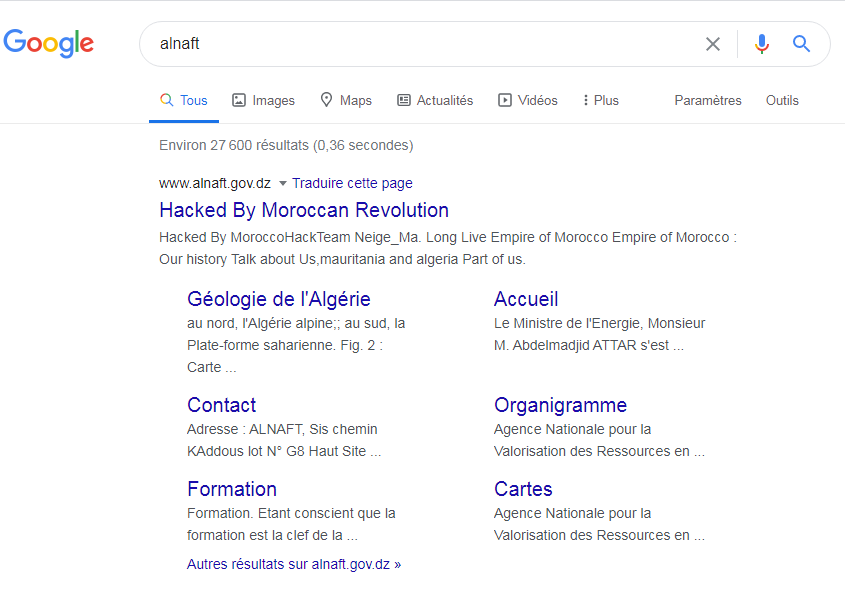845x595 pixels.
Task: Open the Organigramme sitelink
Action: (x=560, y=405)
